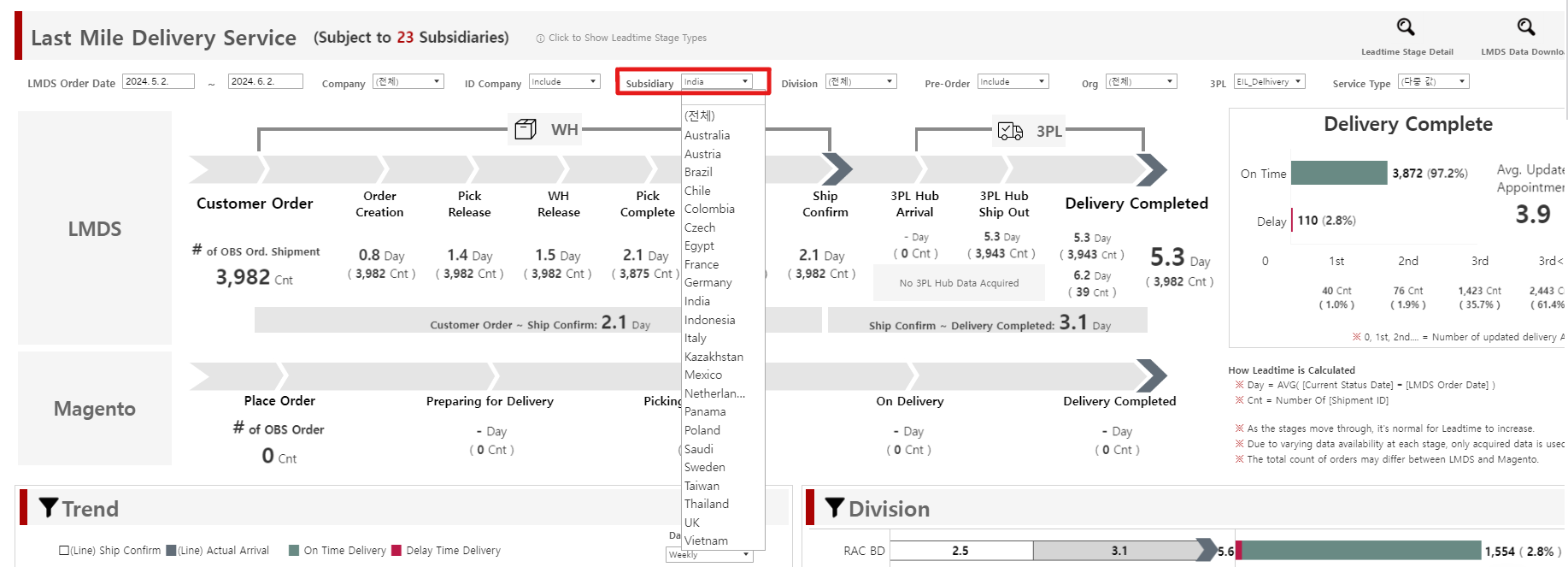Expand the Service Type dropdown
The width and height of the screenshot is (1568, 567).
click(x=1462, y=82)
